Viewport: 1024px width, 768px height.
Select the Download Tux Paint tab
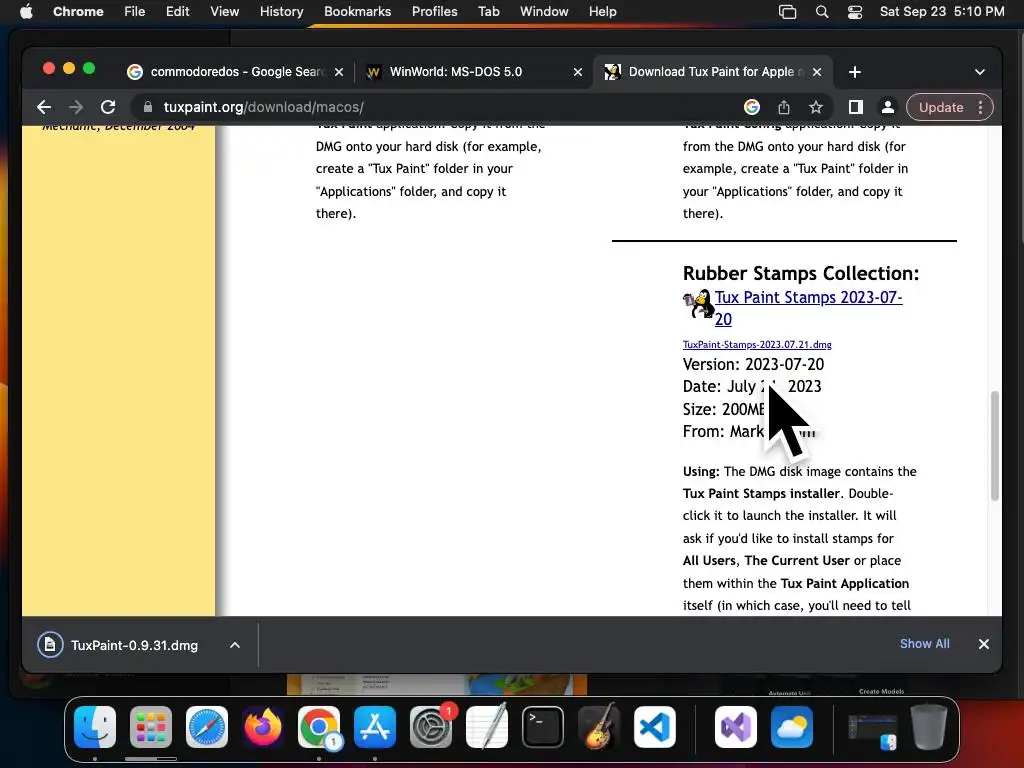coord(712,72)
